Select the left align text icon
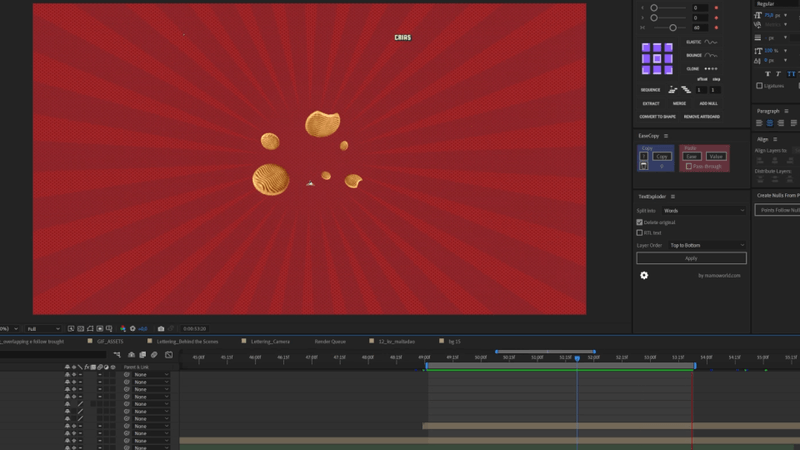The width and height of the screenshot is (800, 450). [759, 123]
